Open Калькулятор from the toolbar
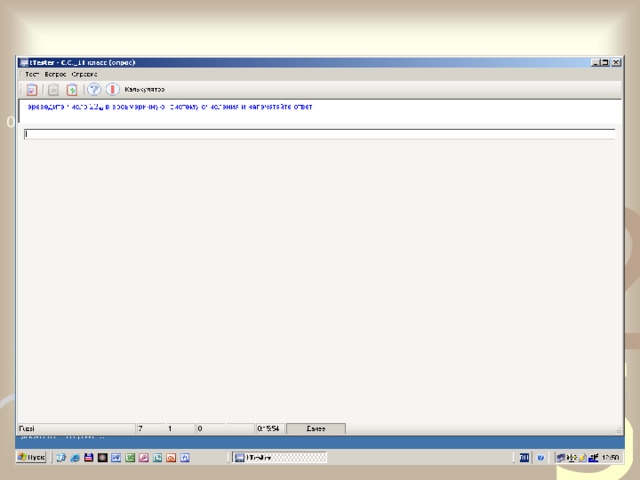Viewport: 640px width, 480px height. [x=144, y=89]
